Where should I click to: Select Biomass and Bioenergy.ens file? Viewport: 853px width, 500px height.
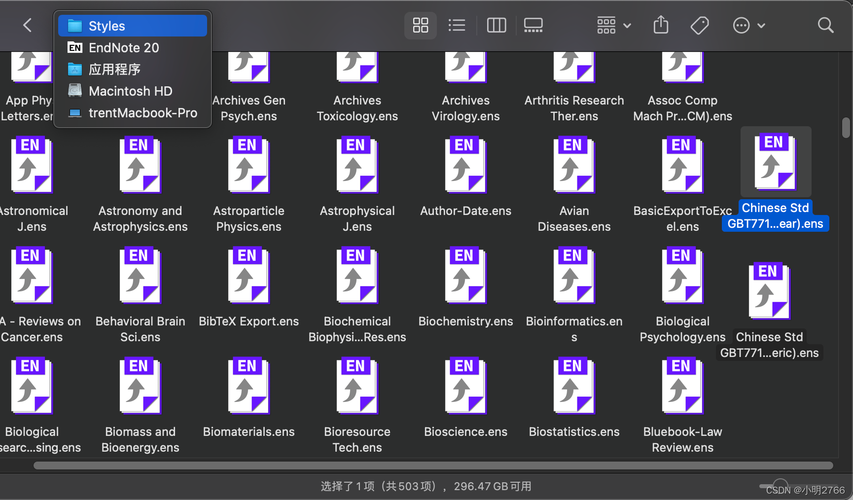tap(140, 406)
